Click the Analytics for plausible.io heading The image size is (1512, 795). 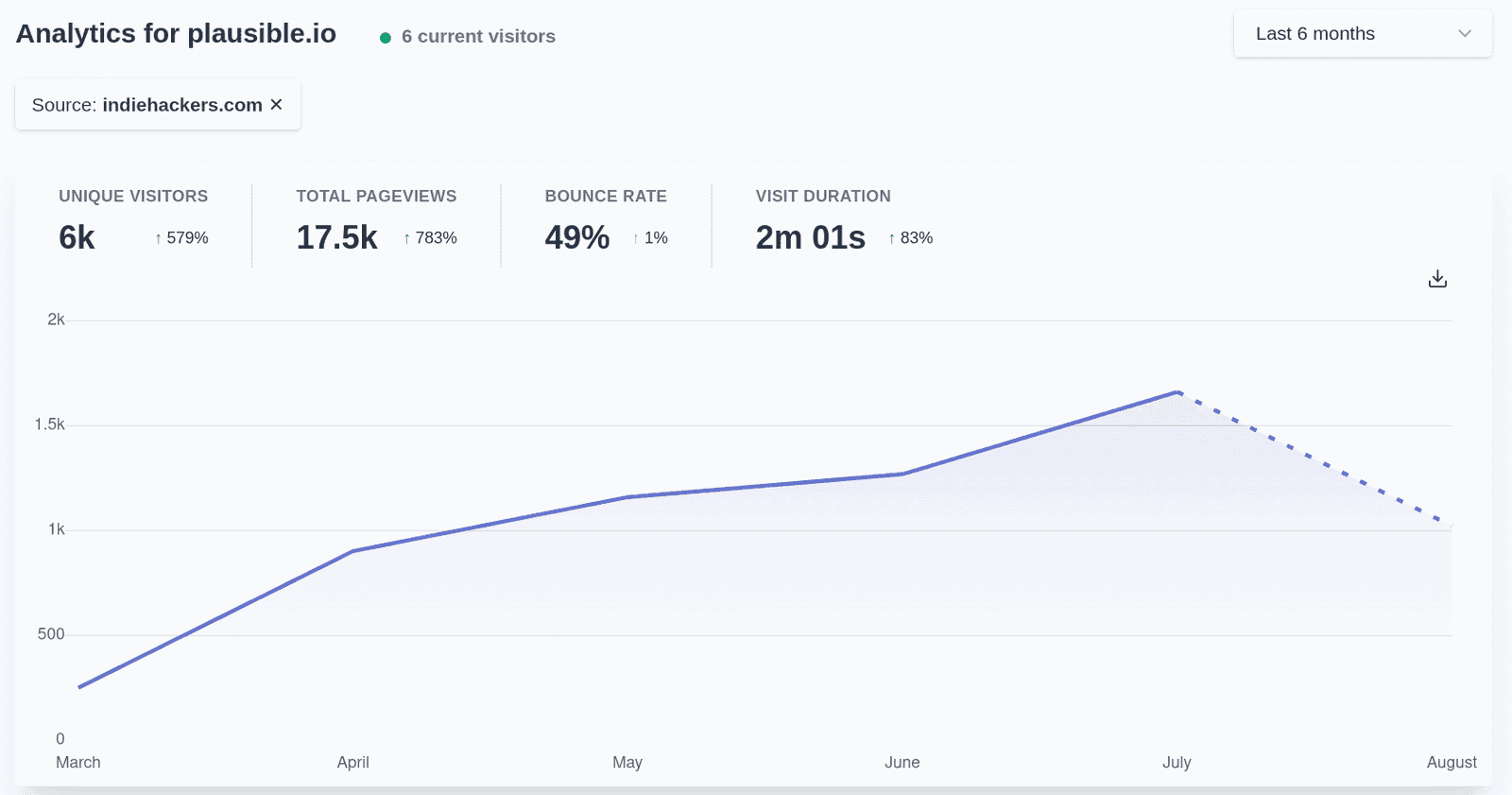pos(177,34)
